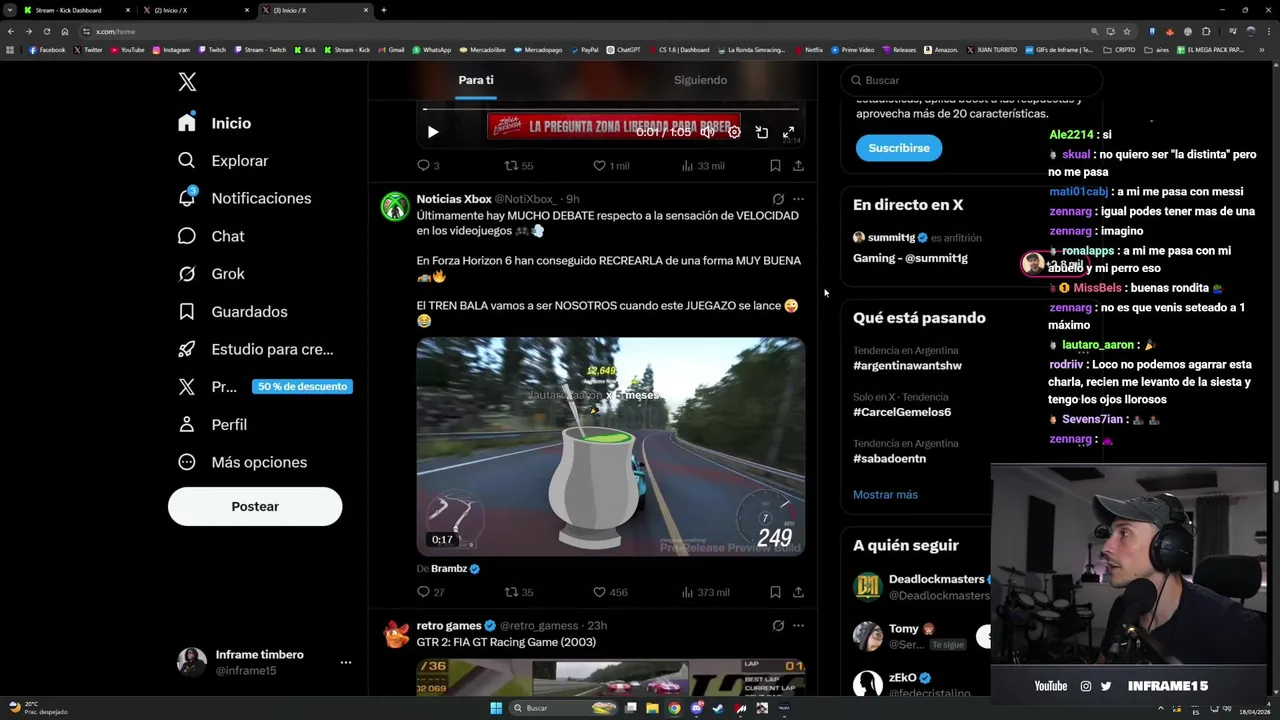The image size is (1280, 720).
Task: Open Inicio in the sidebar
Action: coord(214,123)
